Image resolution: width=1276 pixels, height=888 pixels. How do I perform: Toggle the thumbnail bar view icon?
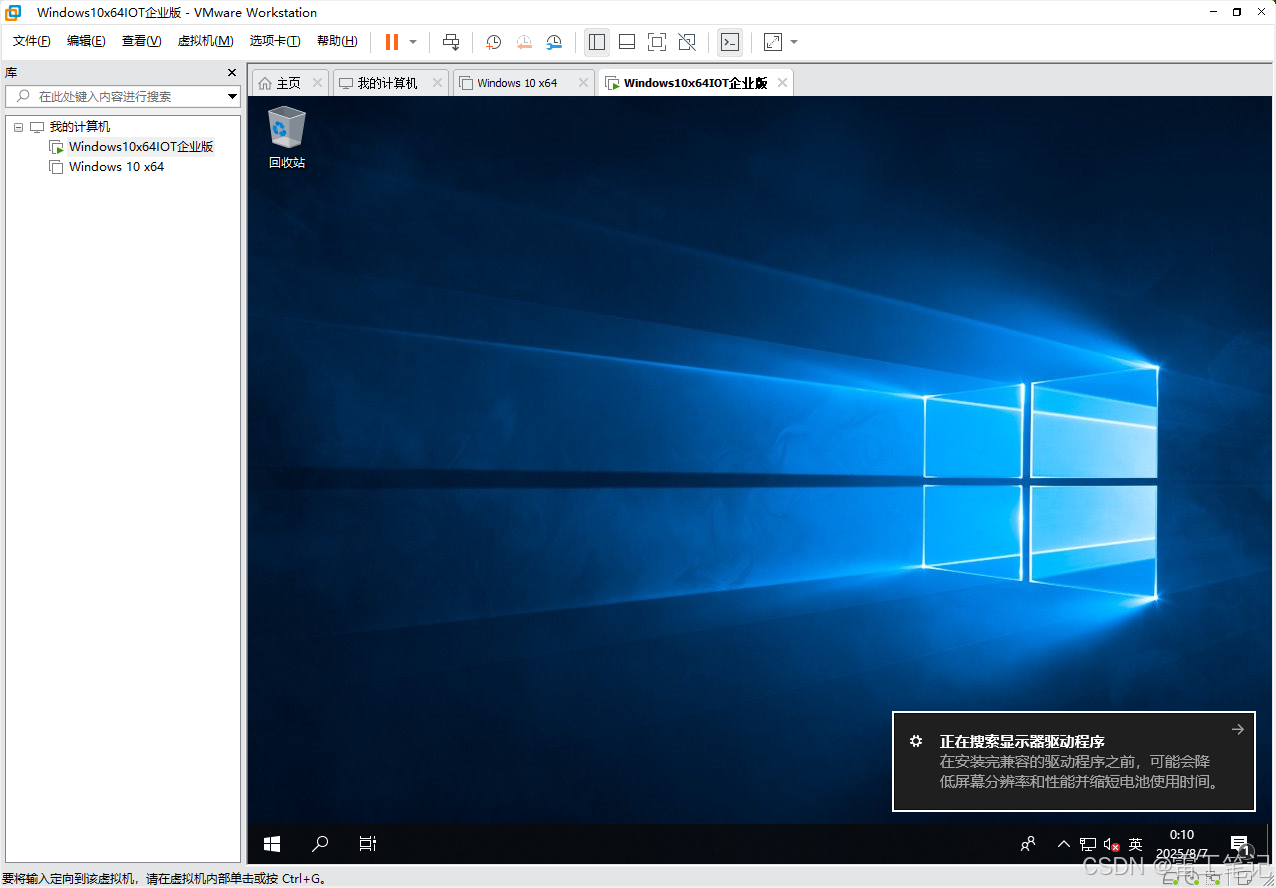pos(627,42)
